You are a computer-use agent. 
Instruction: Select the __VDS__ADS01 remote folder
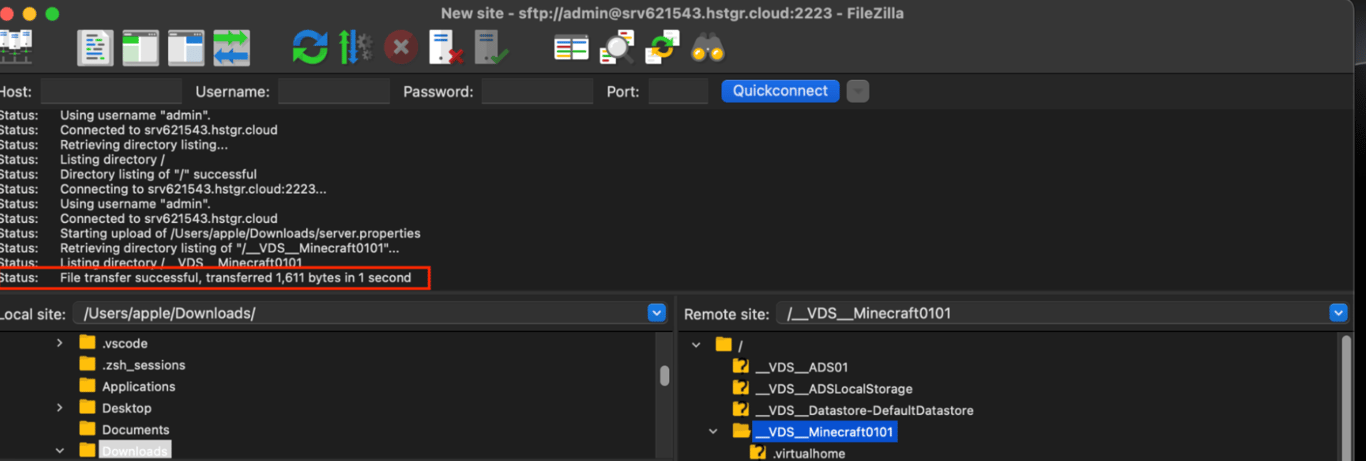(x=801, y=367)
